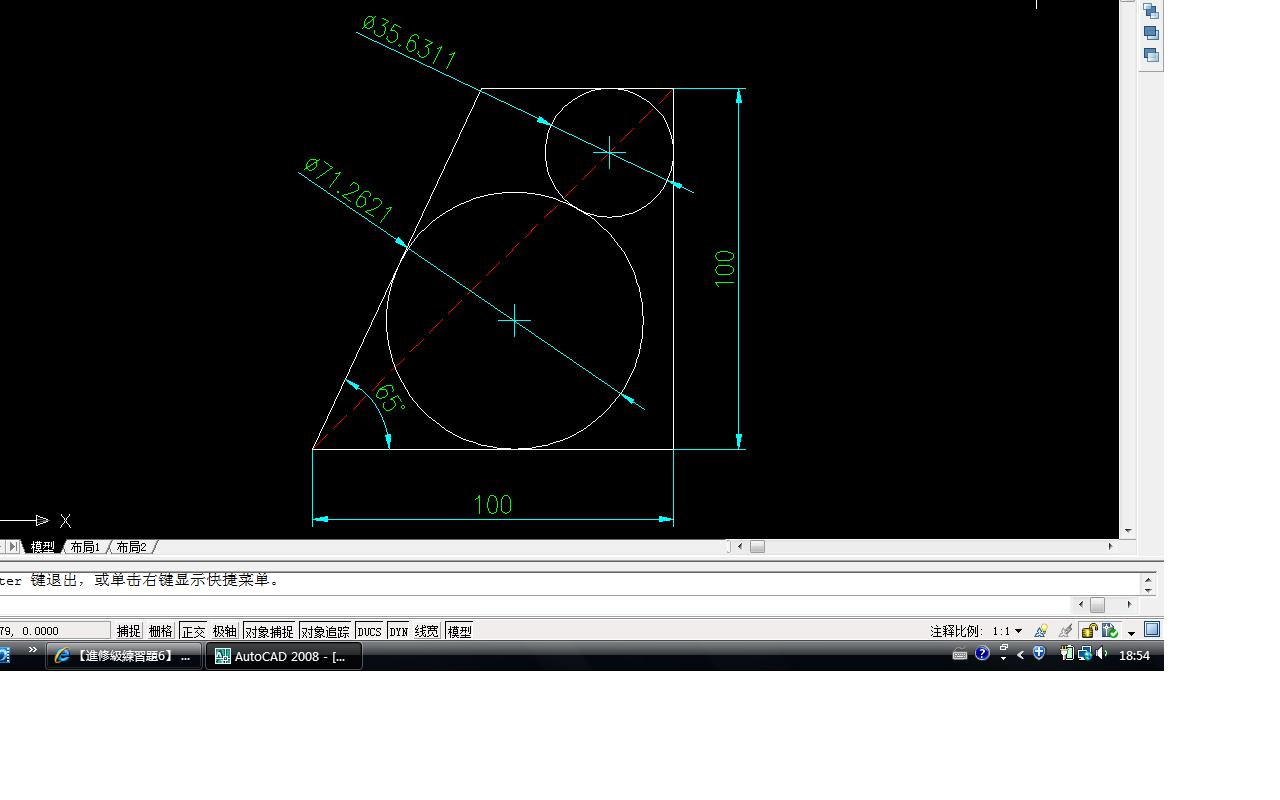Click the top draw-order icon in the right toolbar

(1151, 11)
